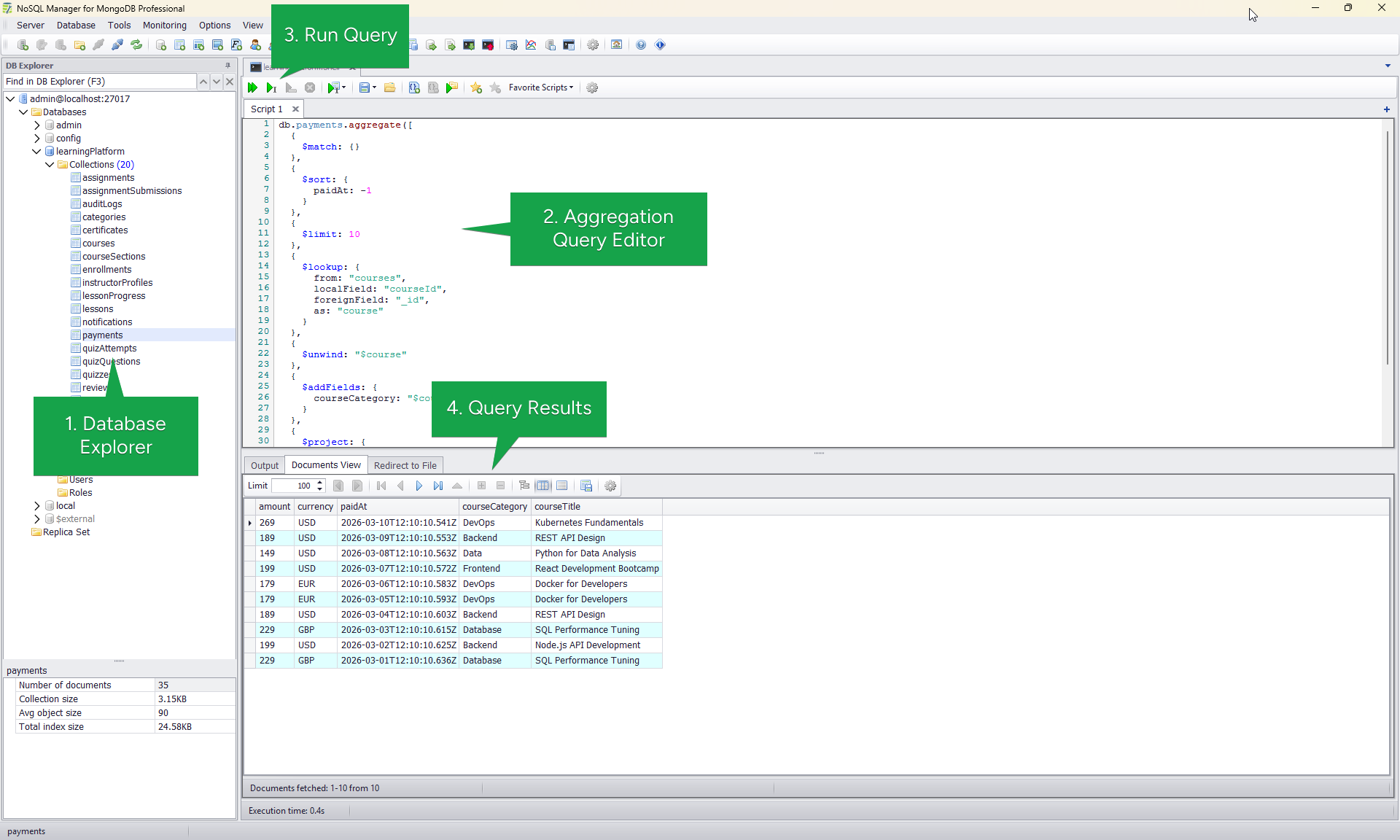
Task: Click the Execute at cursor run icon
Action: (x=271, y=87)
